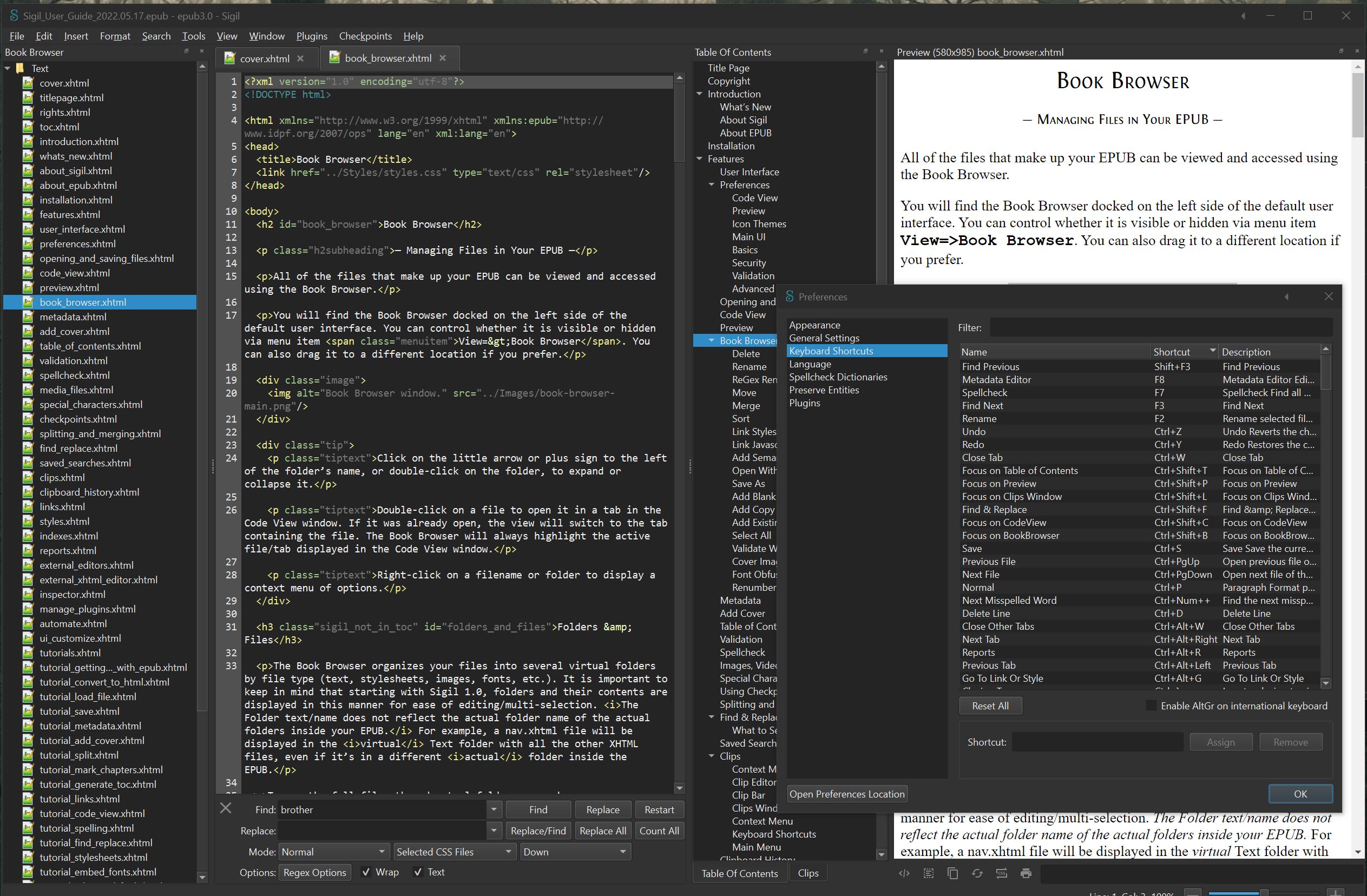Click the Reload Preview icon
The height and width of the screenshot is (896, 1367).
pyautogui.click(x=977, y=874)
